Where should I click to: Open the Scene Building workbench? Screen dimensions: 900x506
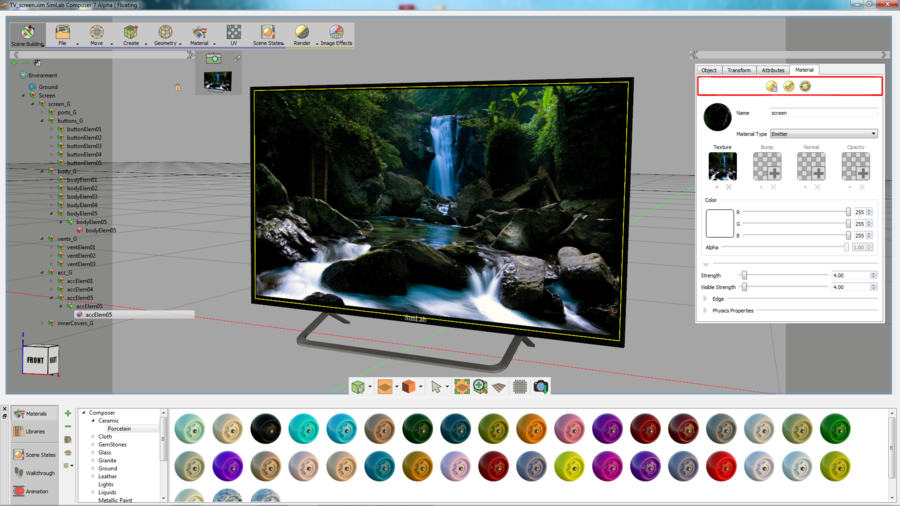pos(27,35)
